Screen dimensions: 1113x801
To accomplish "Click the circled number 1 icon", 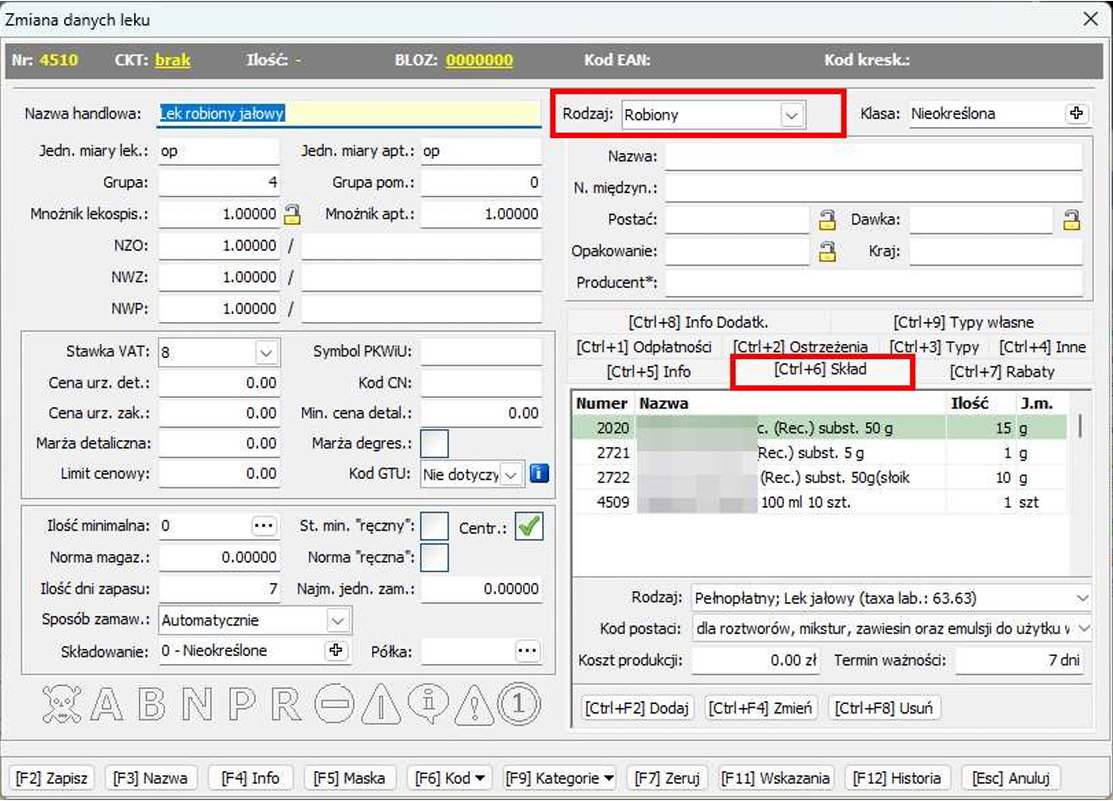I will coord(518,705).
